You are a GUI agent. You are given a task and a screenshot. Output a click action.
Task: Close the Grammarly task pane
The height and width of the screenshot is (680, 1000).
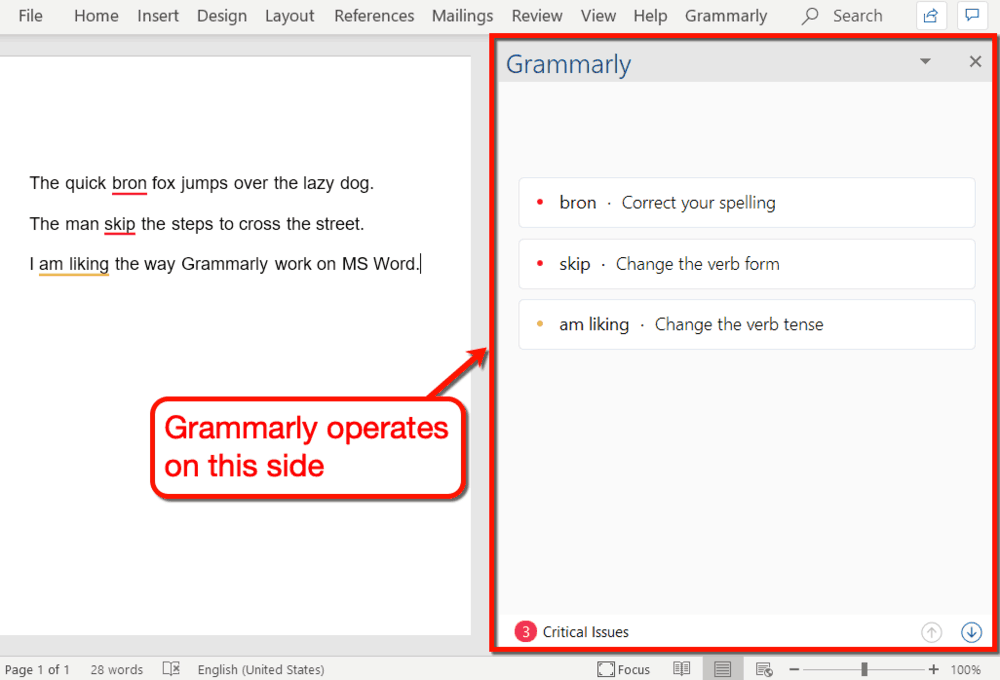(x=975, y=61)
